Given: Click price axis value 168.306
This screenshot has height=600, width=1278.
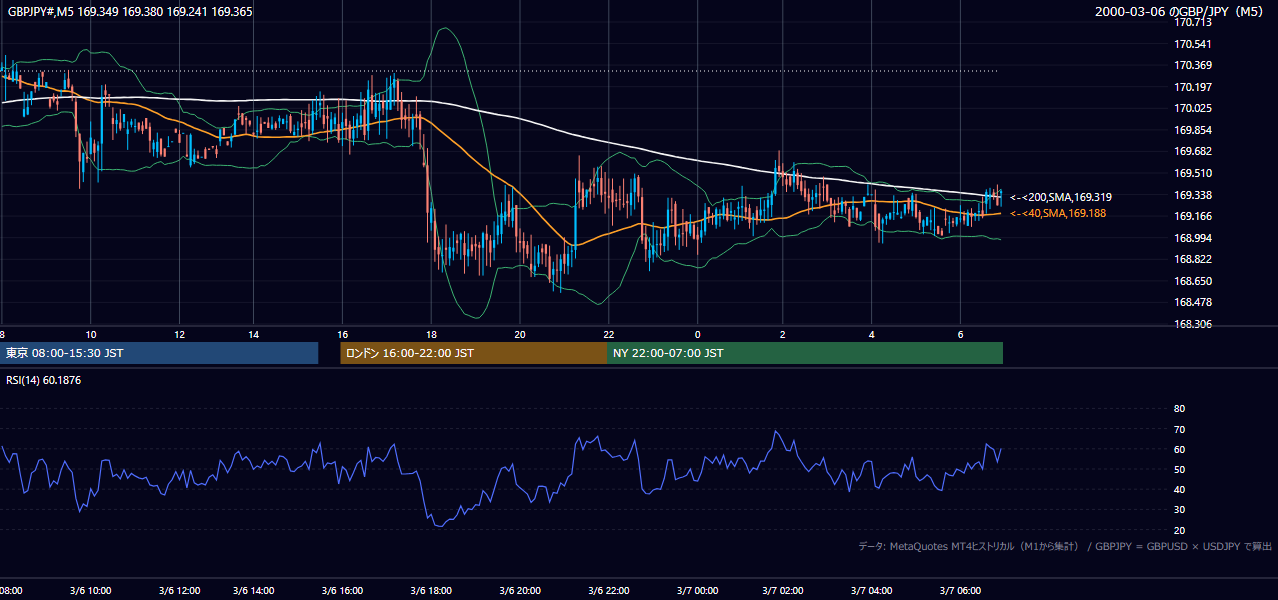Looking at the screenshot, I should click(x=1193, y=324).
